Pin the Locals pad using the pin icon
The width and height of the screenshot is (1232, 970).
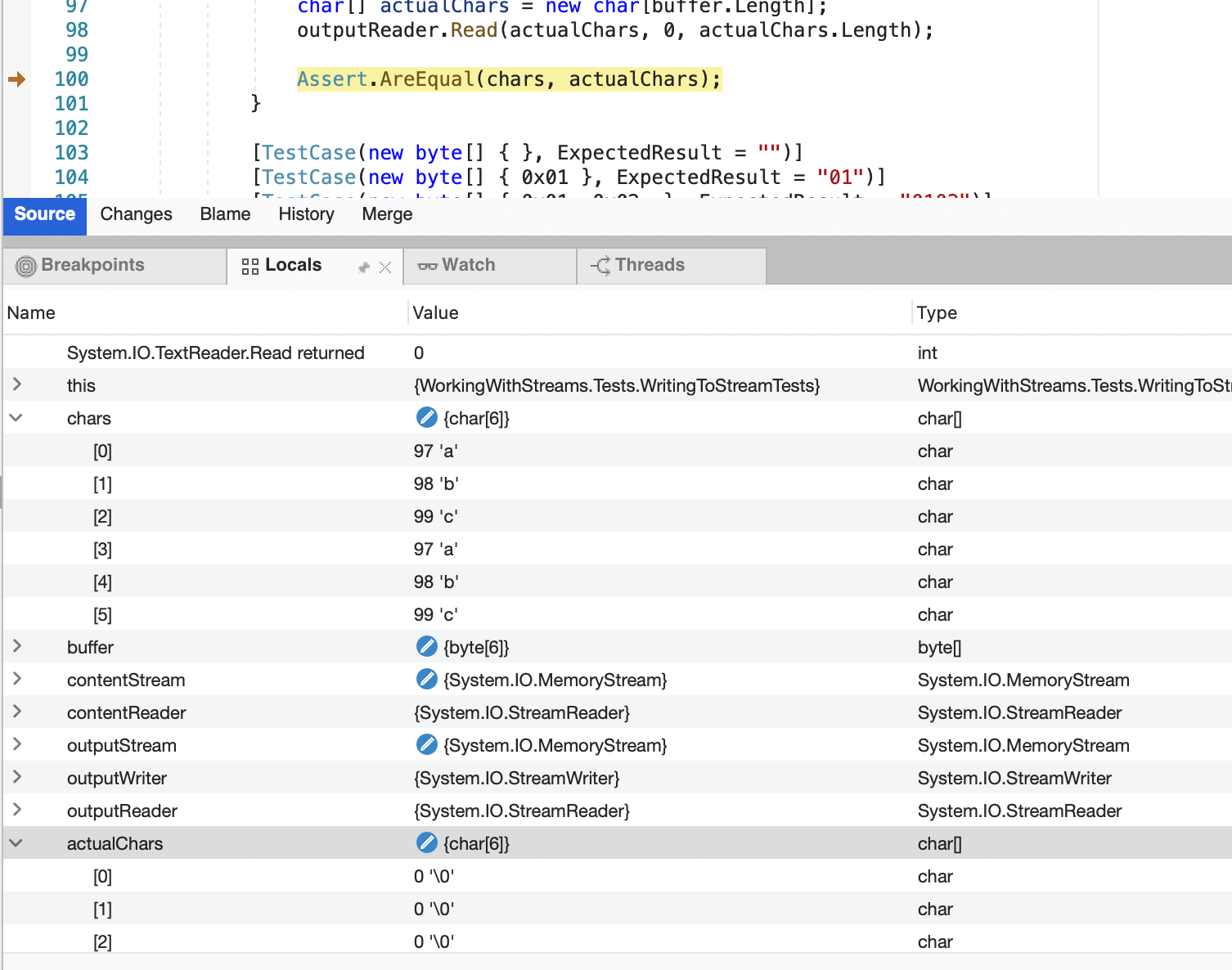362,265
